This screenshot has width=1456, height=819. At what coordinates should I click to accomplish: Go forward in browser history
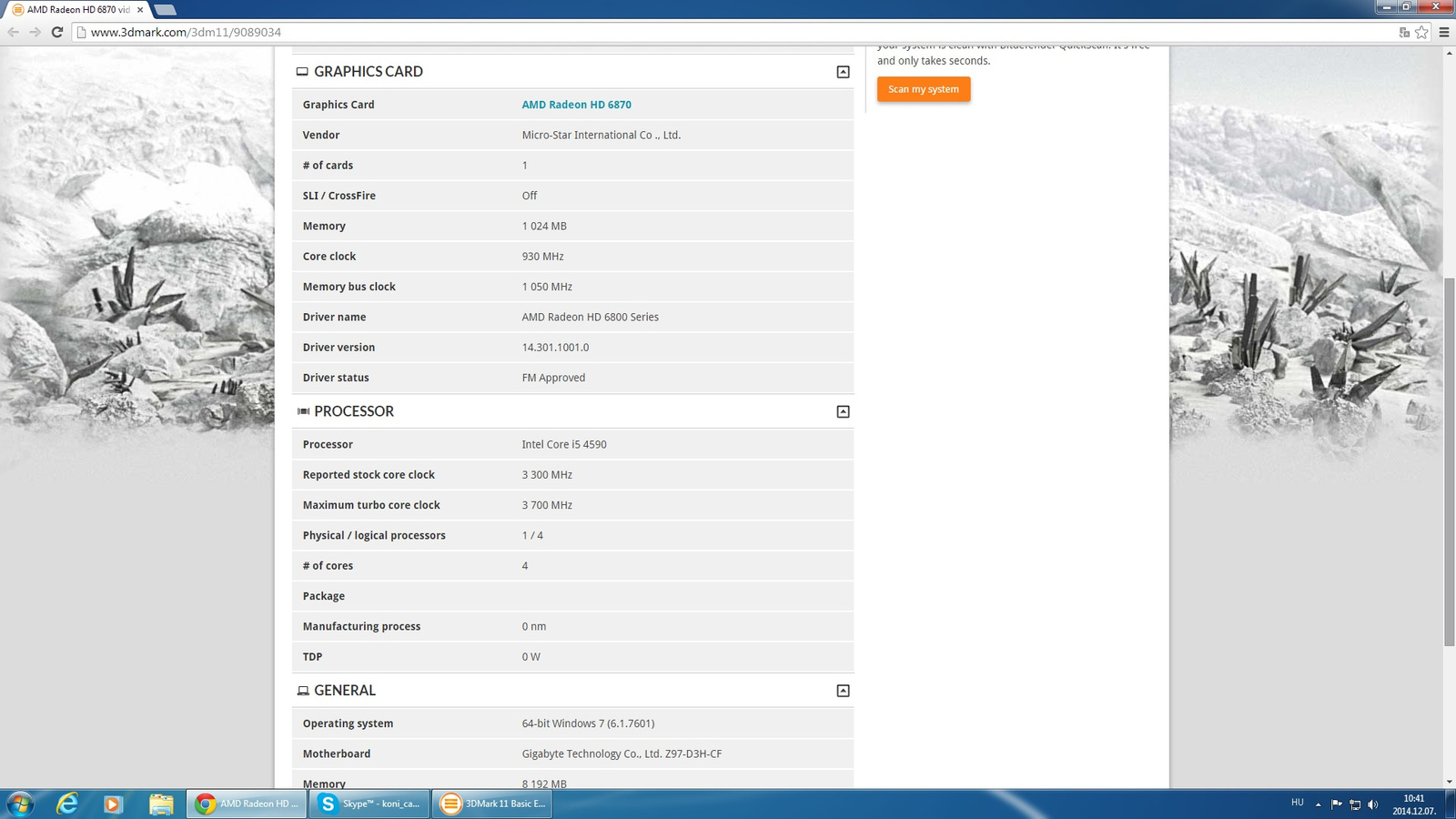coord(35,32)
